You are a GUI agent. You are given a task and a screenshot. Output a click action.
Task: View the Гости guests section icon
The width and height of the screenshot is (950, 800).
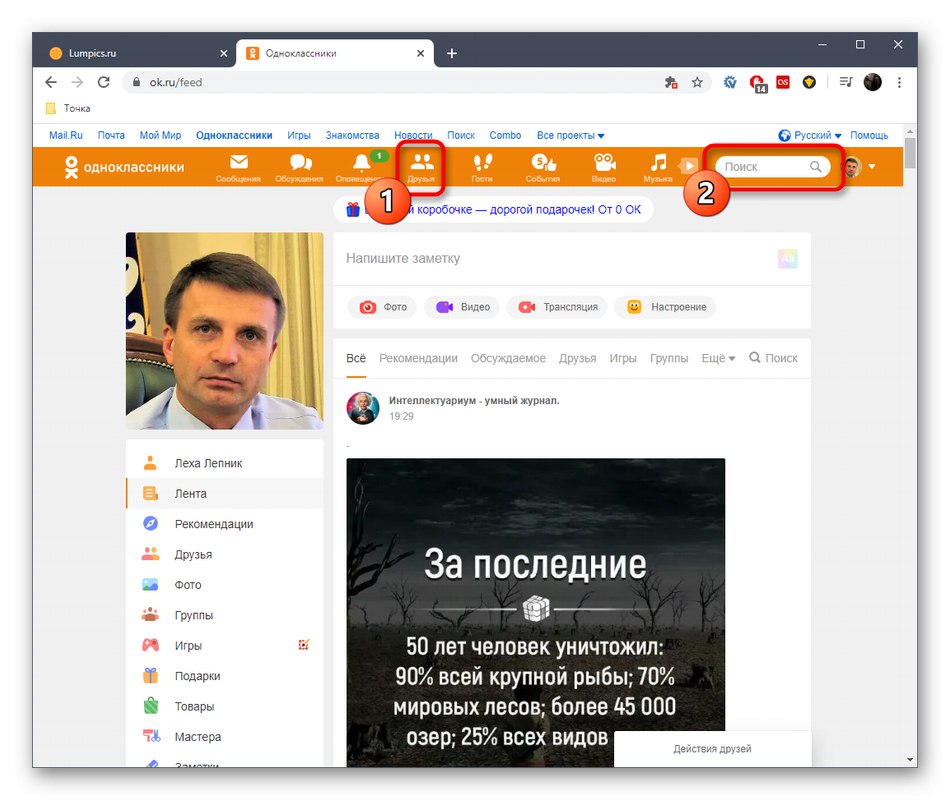click(482, 165)
